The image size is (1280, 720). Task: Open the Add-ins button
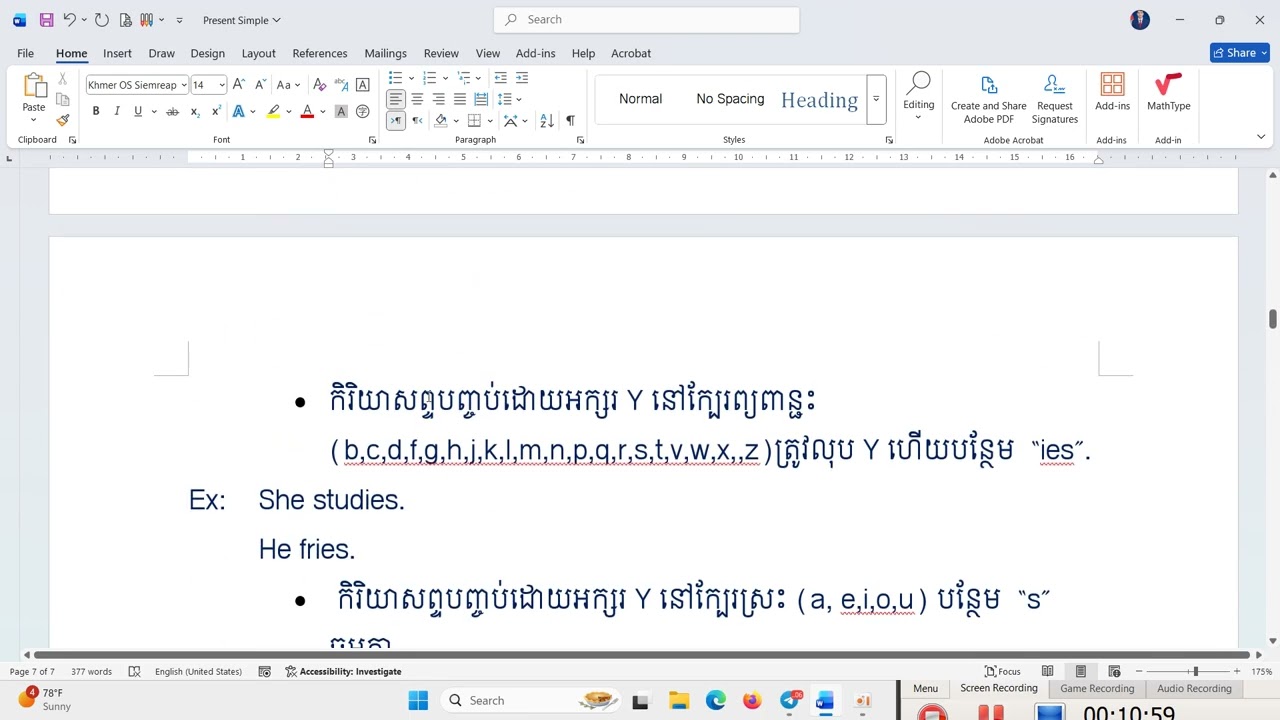(1112, 93)
